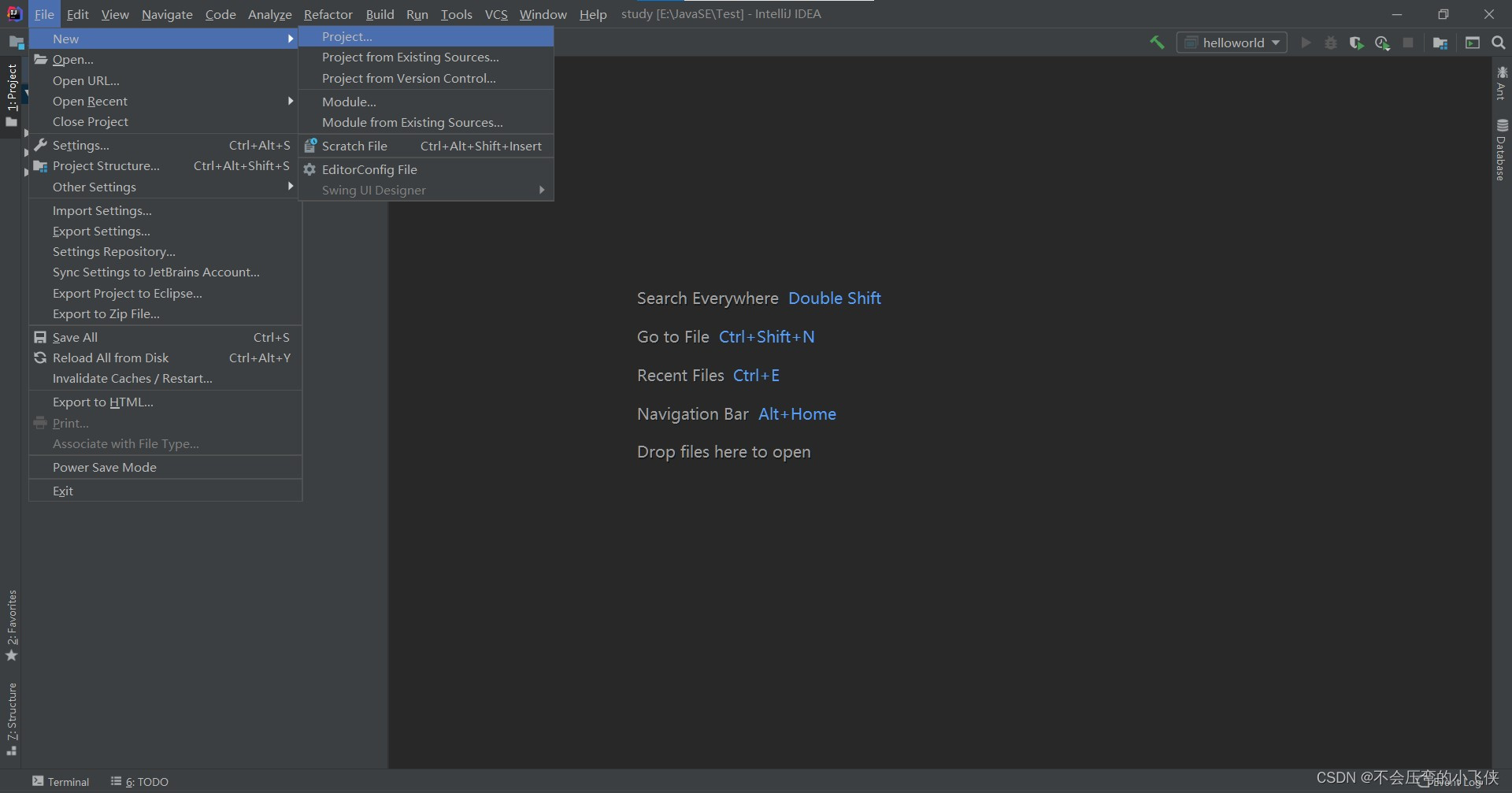Open the View menu
The image size is (1512, 793).
[115, 14]
